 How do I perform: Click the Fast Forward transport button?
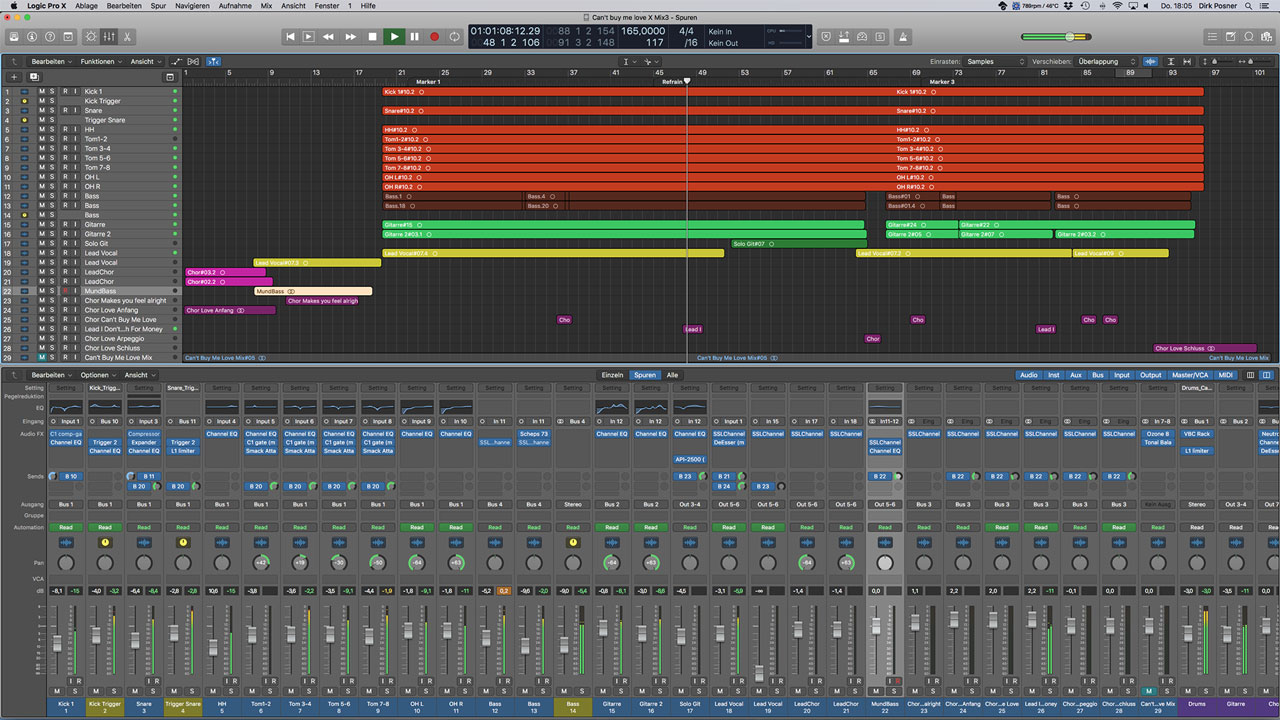[350, 37]
